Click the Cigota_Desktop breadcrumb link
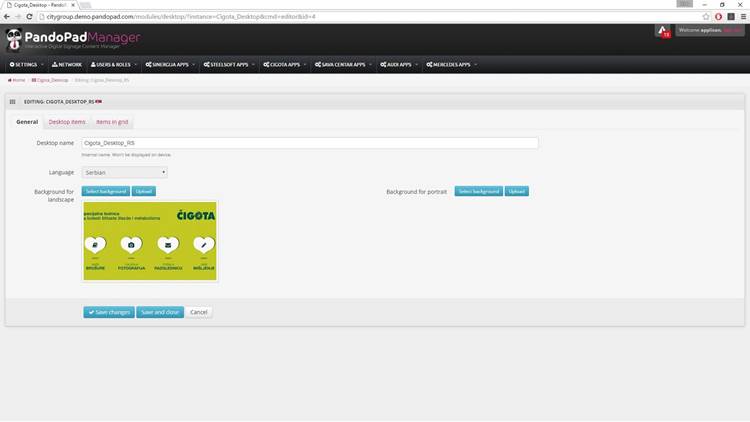This screenshot has width=750, height=422. [x=50, y=80]
